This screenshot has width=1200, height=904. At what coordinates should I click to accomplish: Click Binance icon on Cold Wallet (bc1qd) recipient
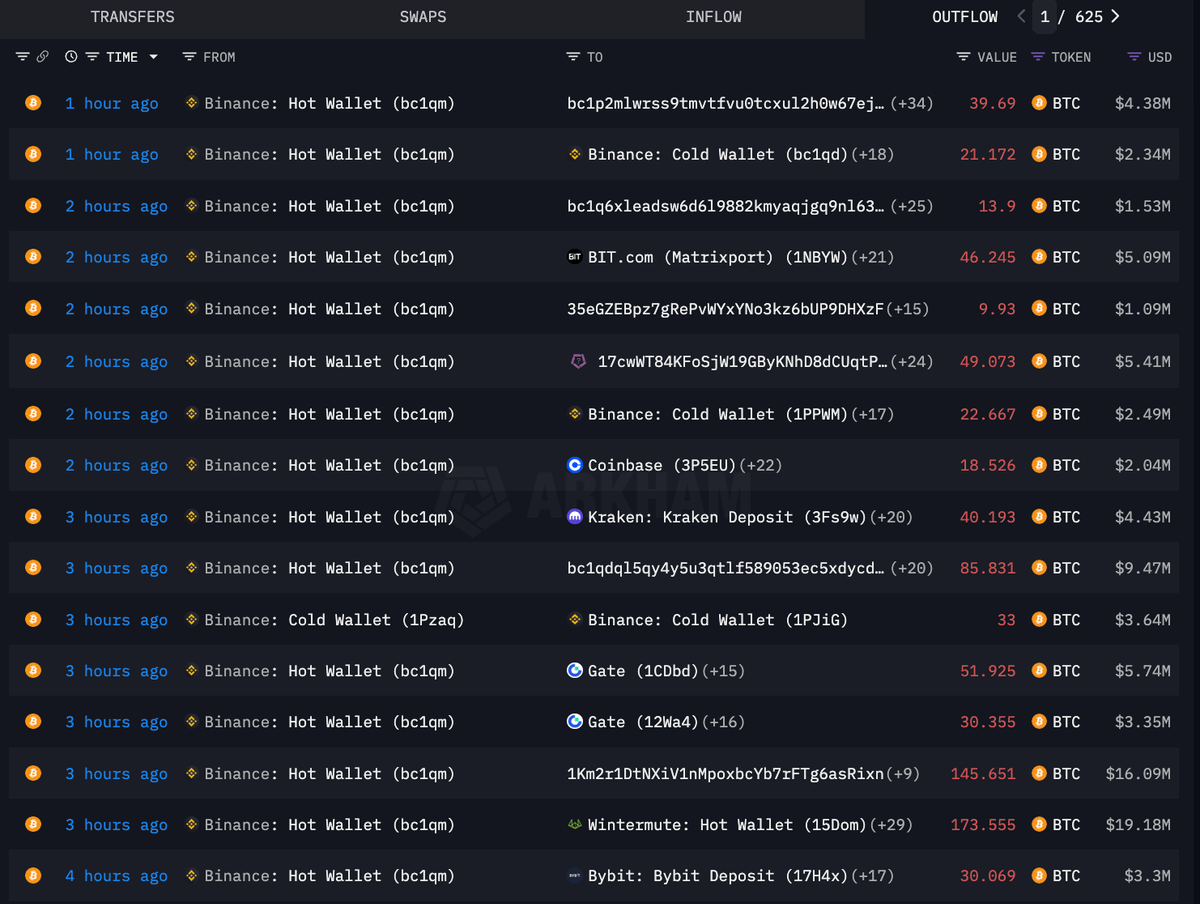pos(575,154)
